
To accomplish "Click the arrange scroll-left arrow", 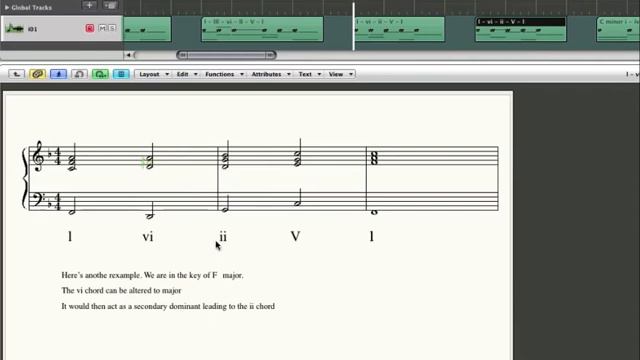I will (128, 55).
